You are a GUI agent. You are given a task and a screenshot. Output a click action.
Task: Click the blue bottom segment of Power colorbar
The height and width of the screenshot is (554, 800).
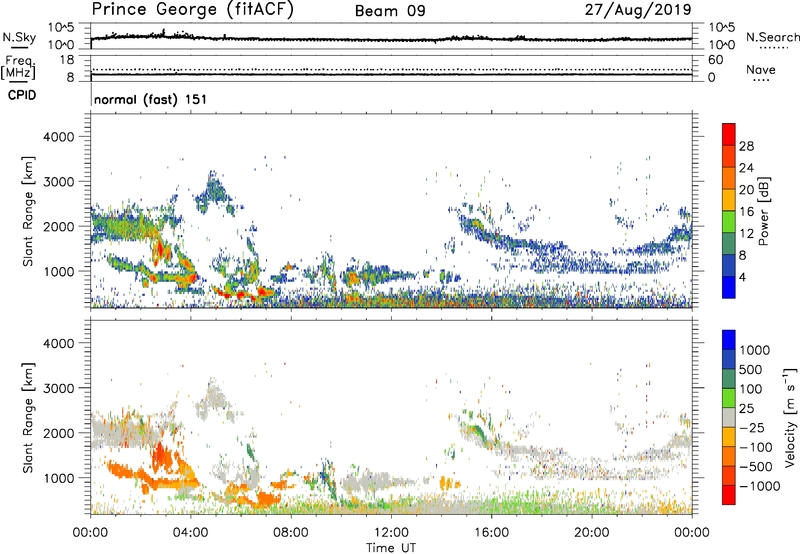click(x=729, y=287)
